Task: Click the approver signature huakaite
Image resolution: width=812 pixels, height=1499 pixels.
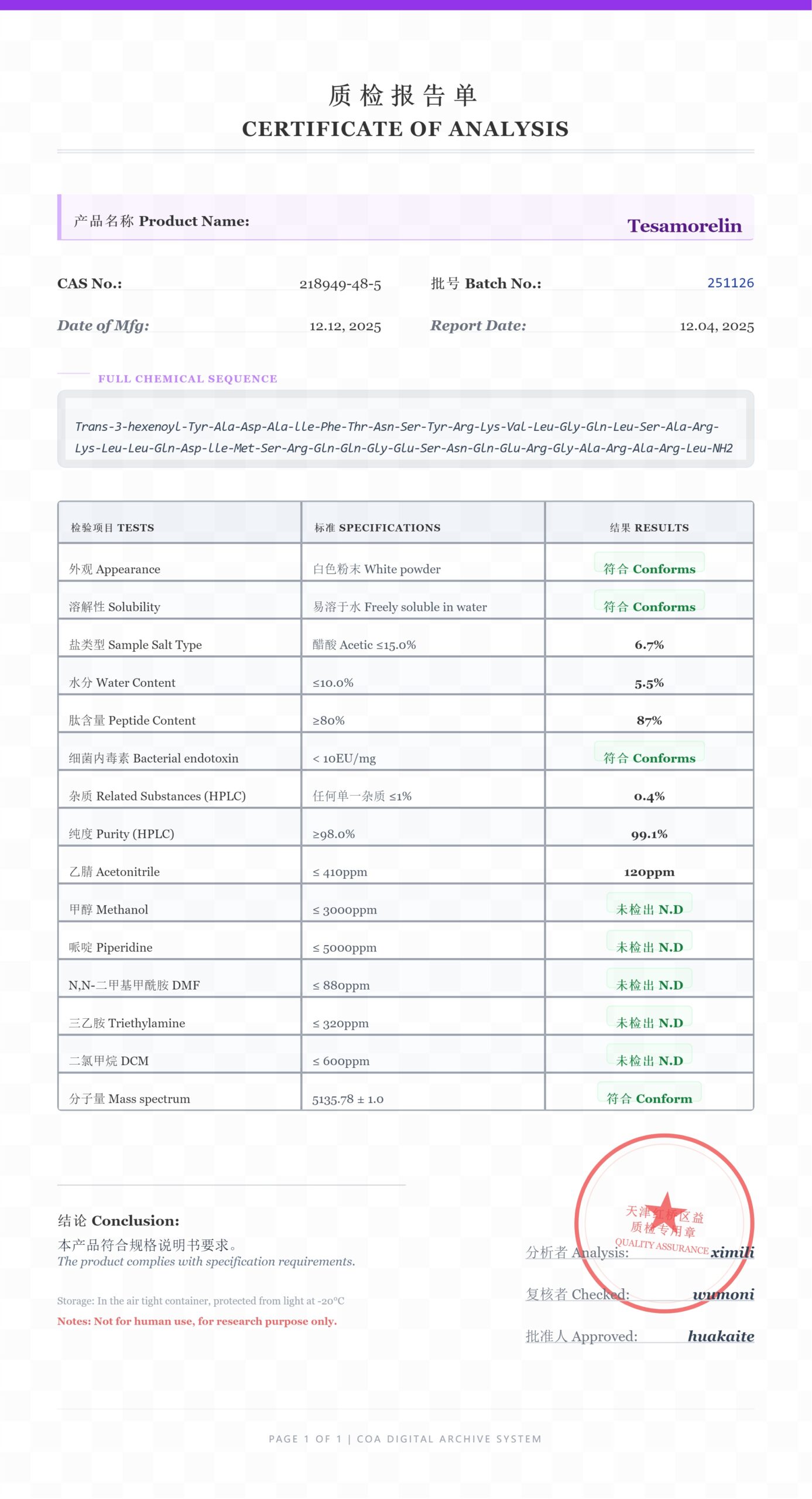Action: pyautogui.click(x=721, y=1336)
